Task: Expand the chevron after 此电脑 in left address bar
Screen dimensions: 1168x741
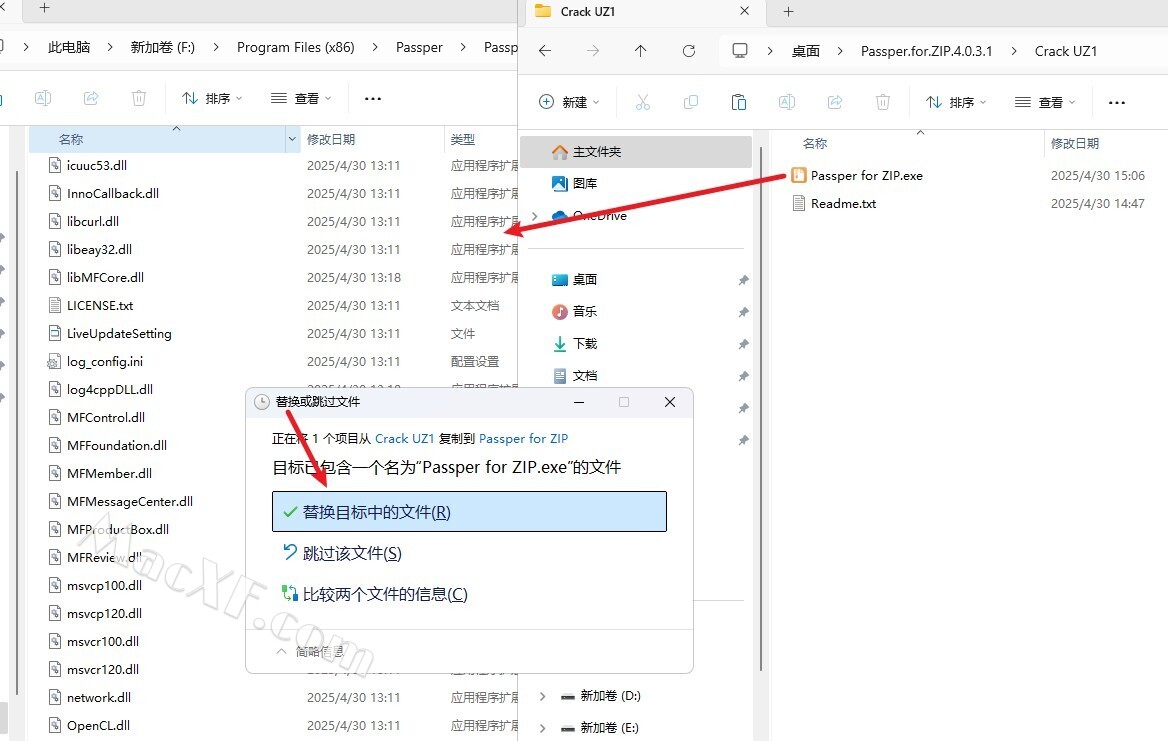Action: (110, 47)
